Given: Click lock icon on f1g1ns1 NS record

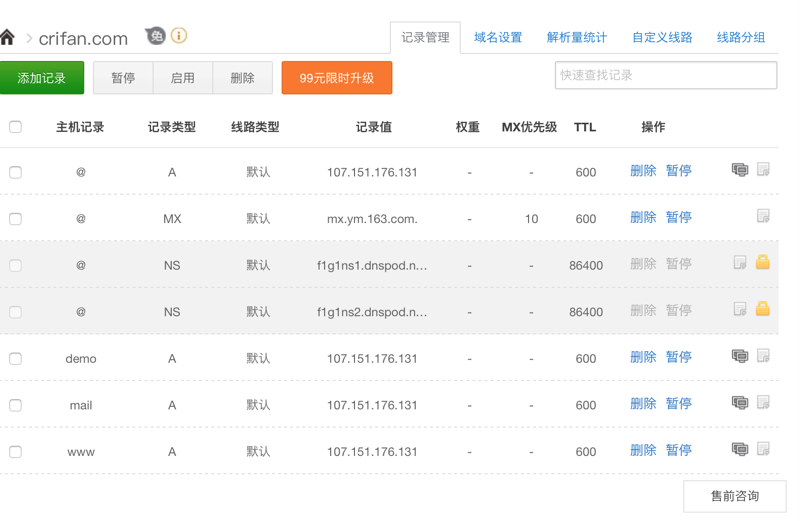Looking at the screenshot, I should pyautogui.click(x=763, y=263).
